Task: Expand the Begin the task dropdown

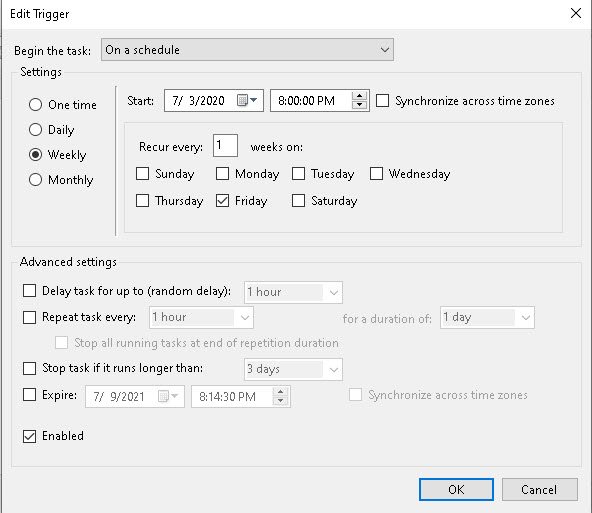Action: (247, 49)
